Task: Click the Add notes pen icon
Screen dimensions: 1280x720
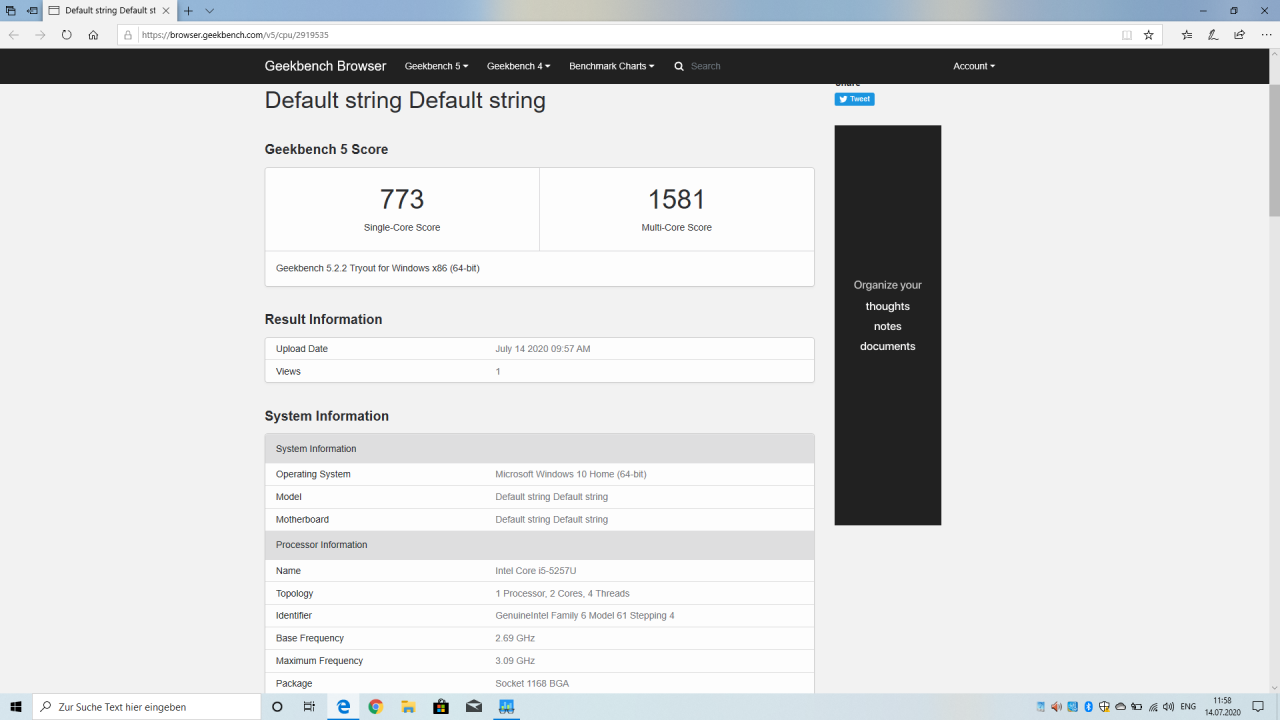Action: (x=1213, y=34)
